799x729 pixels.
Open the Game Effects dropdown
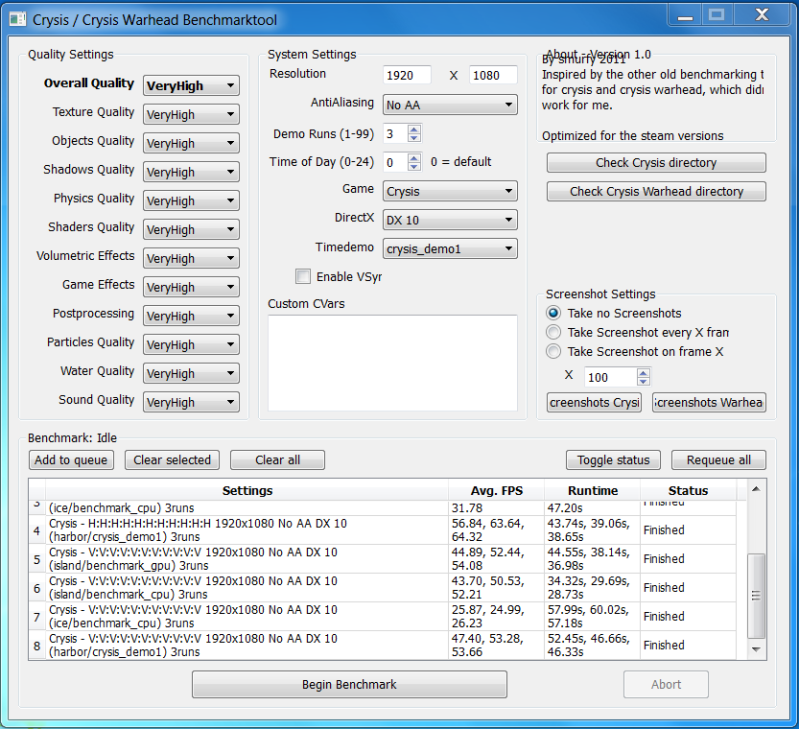tap(191, 287)
